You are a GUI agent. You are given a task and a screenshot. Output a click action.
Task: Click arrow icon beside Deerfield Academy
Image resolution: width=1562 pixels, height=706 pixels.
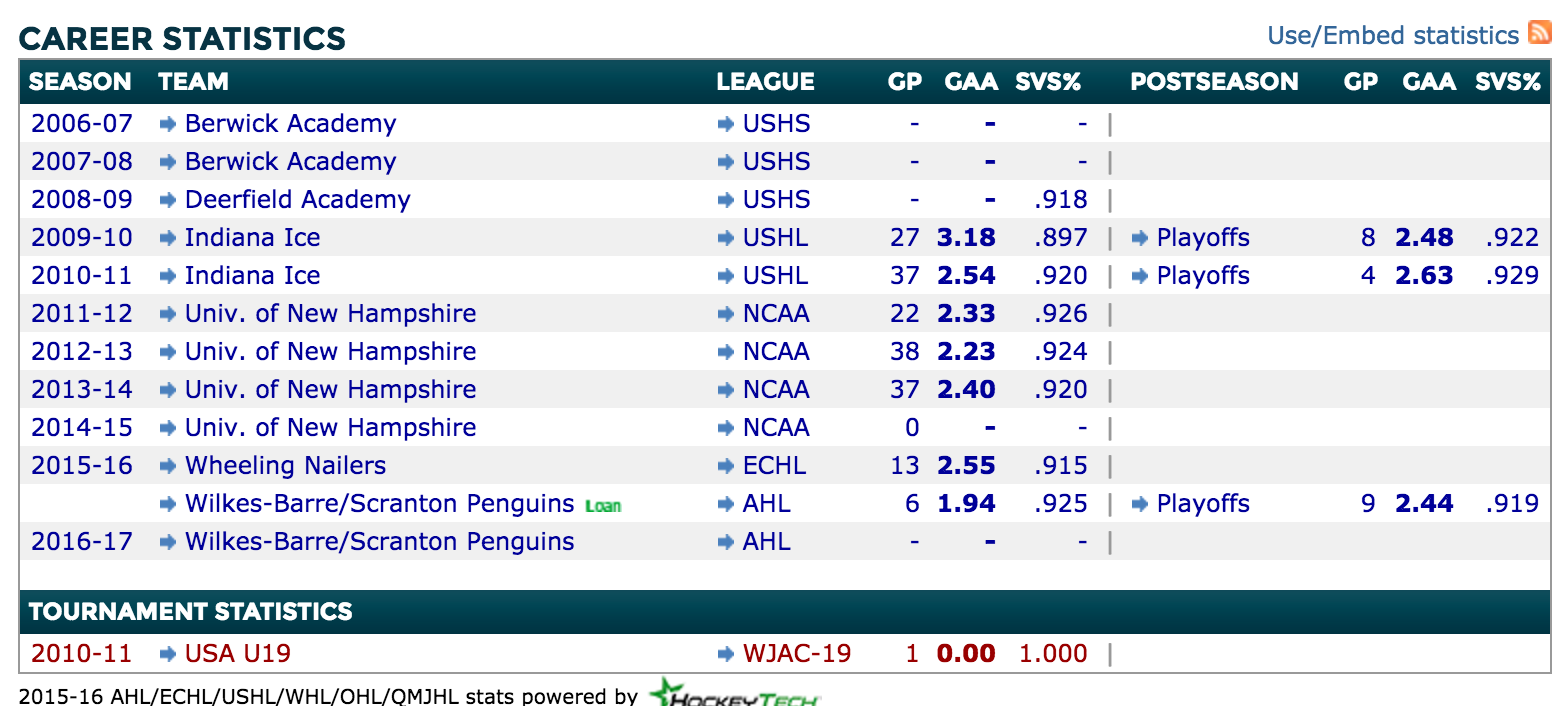[169, 200]
